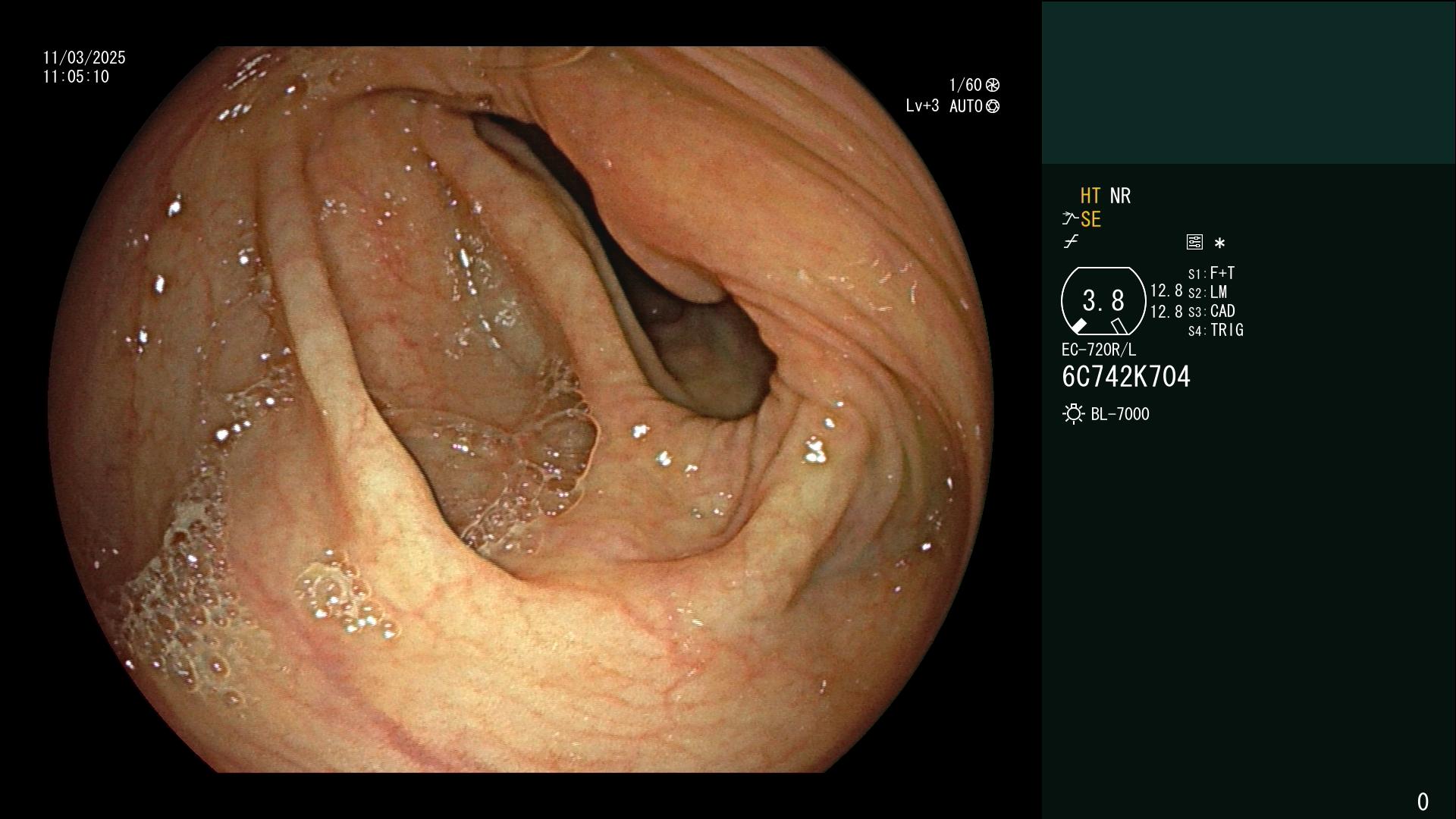Click the AUTO exposure label
The width and height of the screenshot is (1456, 819).
click(966, 106)
